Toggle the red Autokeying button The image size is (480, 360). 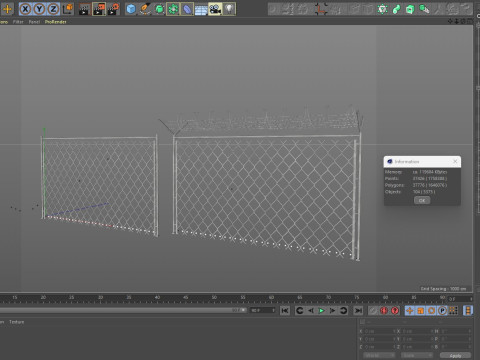pos(384,311)
